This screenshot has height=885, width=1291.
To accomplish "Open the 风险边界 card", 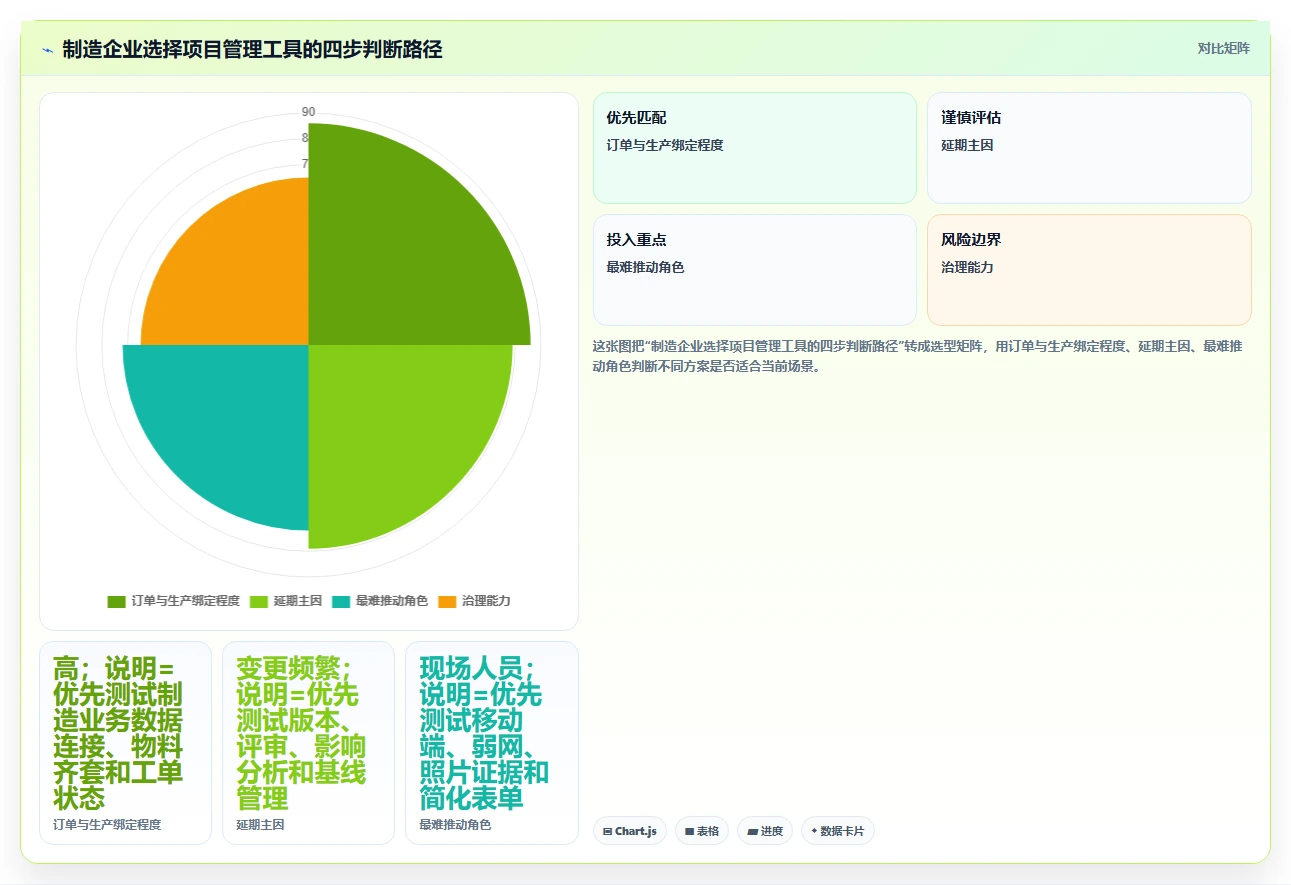I will coord(1089,270).
